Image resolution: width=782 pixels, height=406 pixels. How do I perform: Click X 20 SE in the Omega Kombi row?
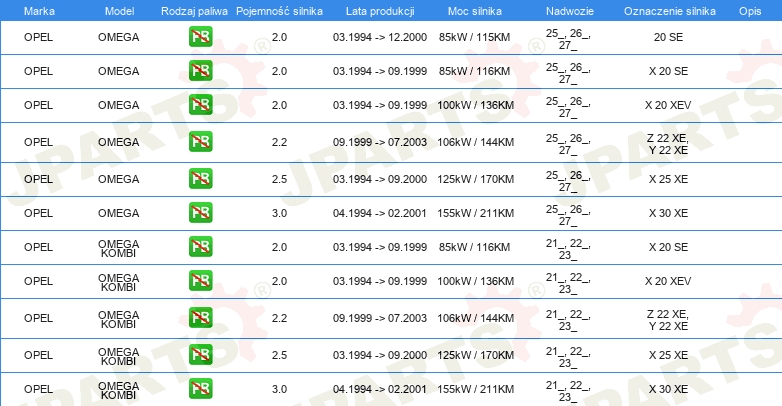click(x=668, y=247)
